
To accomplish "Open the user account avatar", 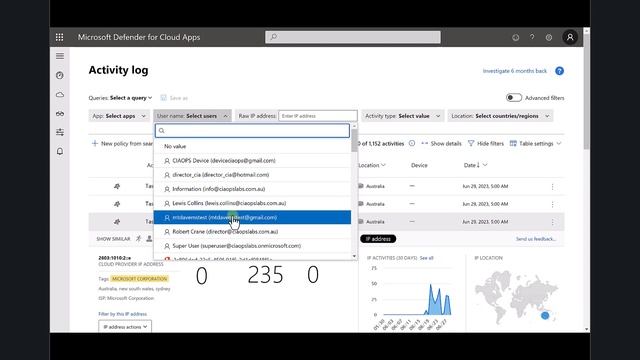I will 570,37.
